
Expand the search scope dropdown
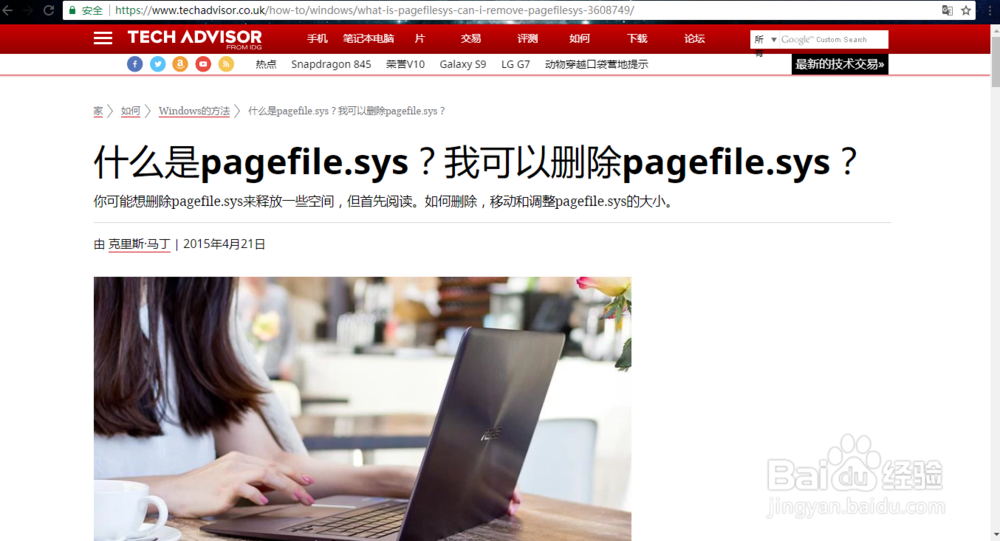coord(765,40)
